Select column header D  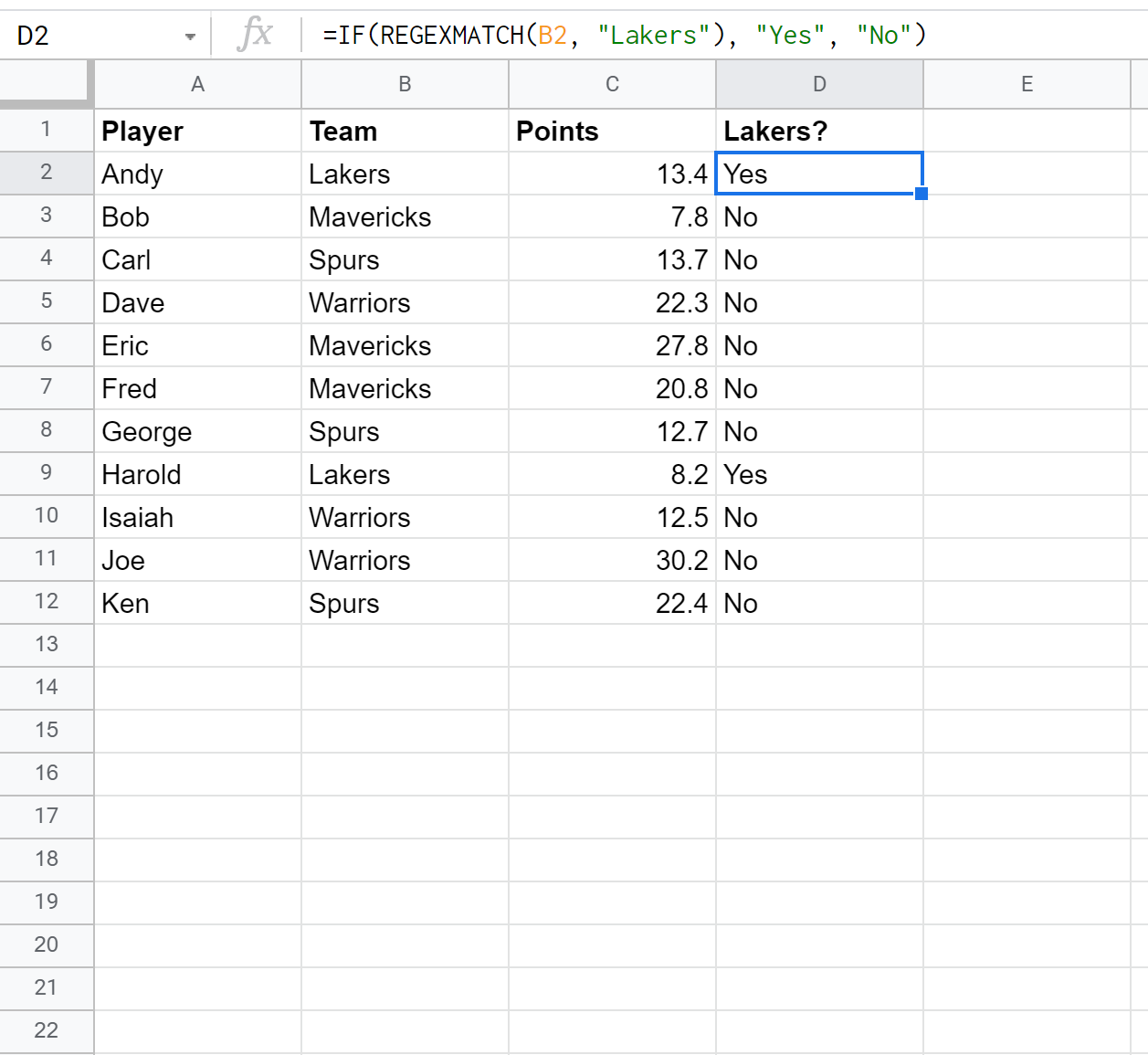point(818,83)
